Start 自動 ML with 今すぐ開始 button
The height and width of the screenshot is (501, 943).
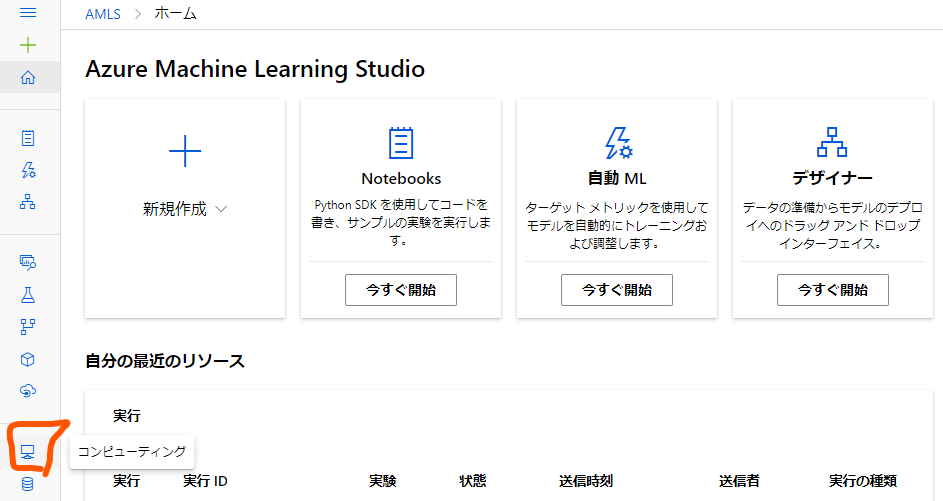coord(617,290)
